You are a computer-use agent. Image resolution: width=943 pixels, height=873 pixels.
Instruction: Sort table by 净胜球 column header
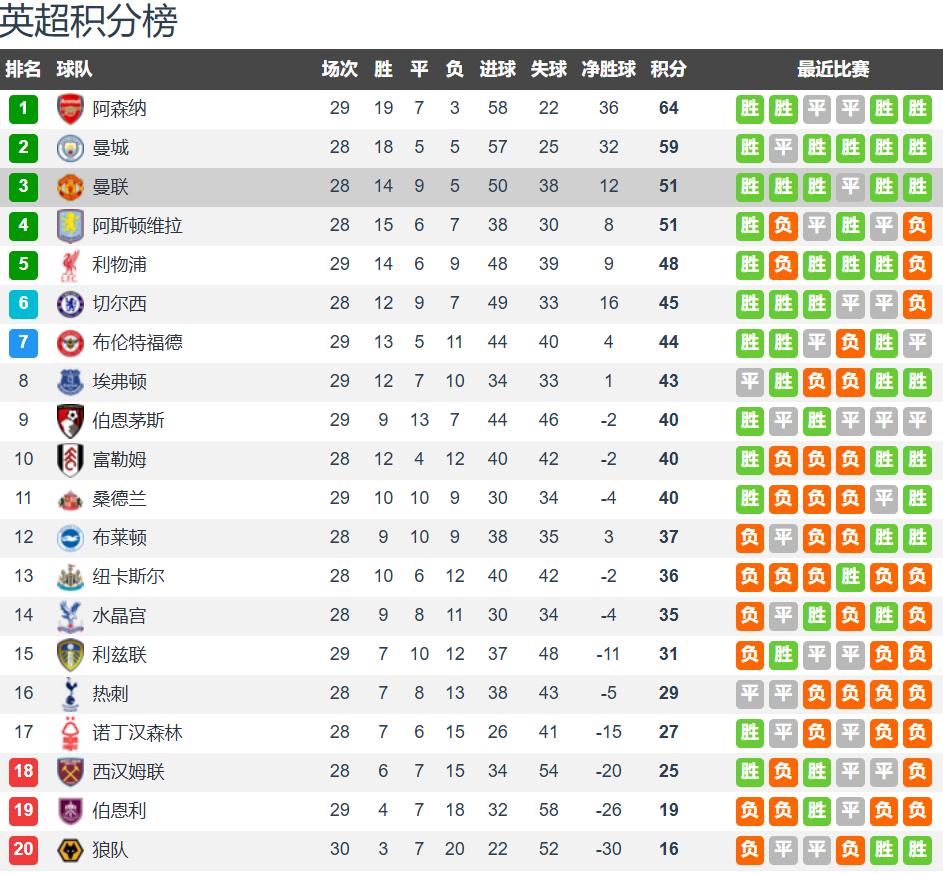coord(608,69)
